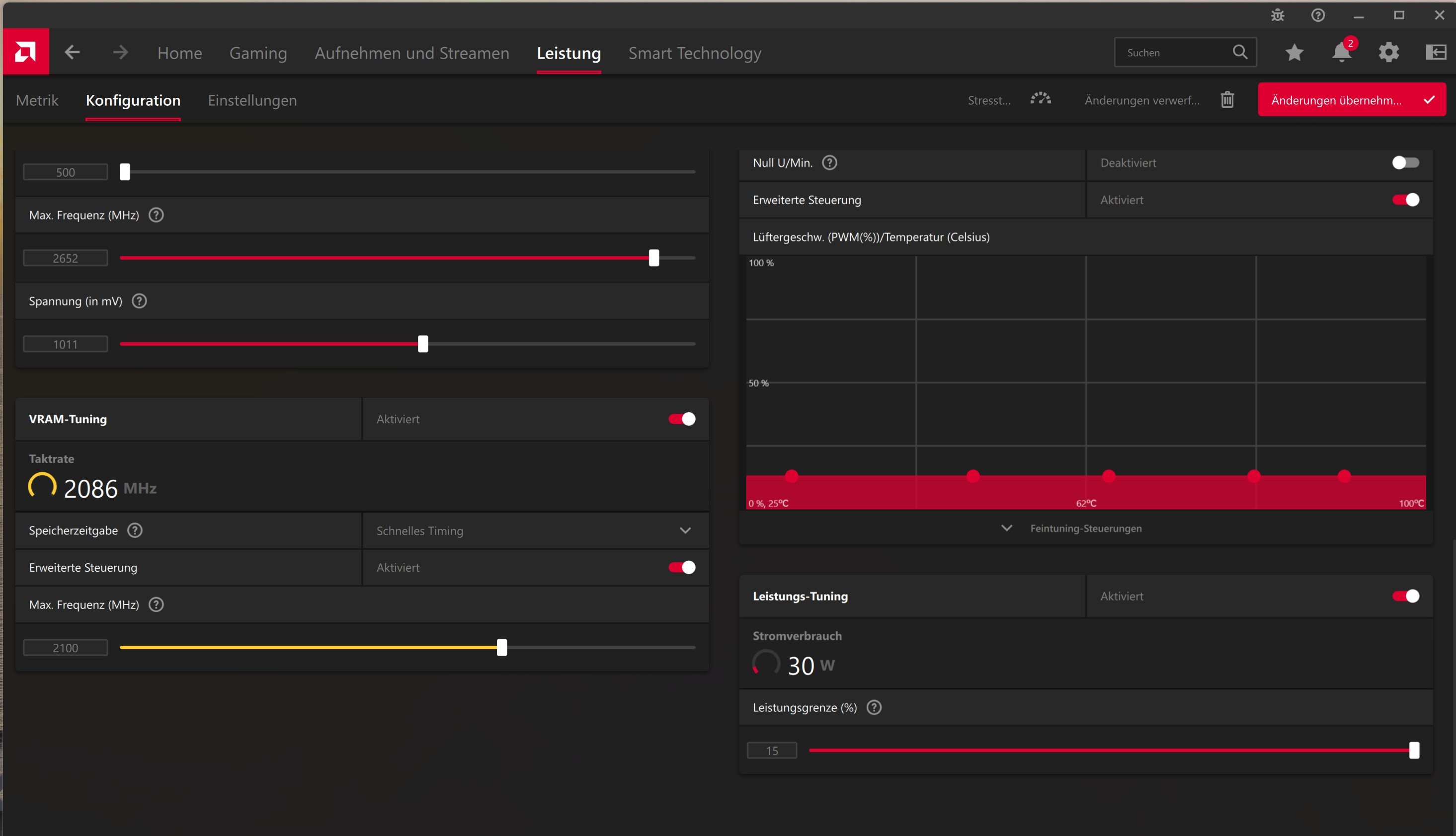Open notifications bell with badge

click(1342, 52)
